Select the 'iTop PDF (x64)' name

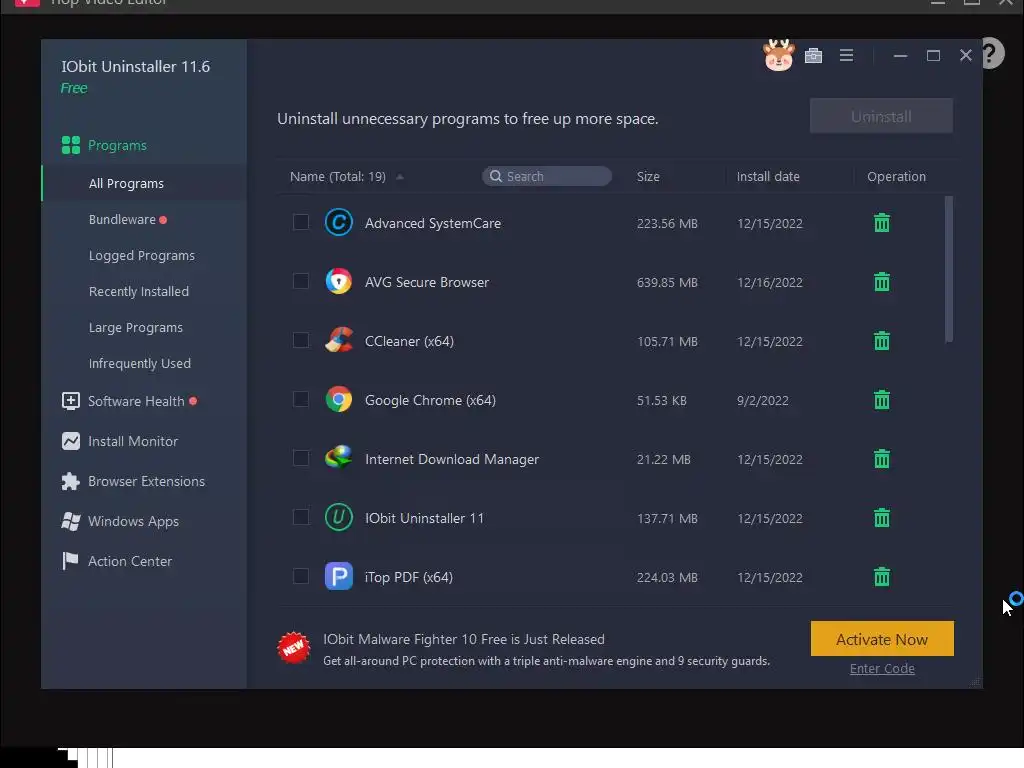pos(409,577)
